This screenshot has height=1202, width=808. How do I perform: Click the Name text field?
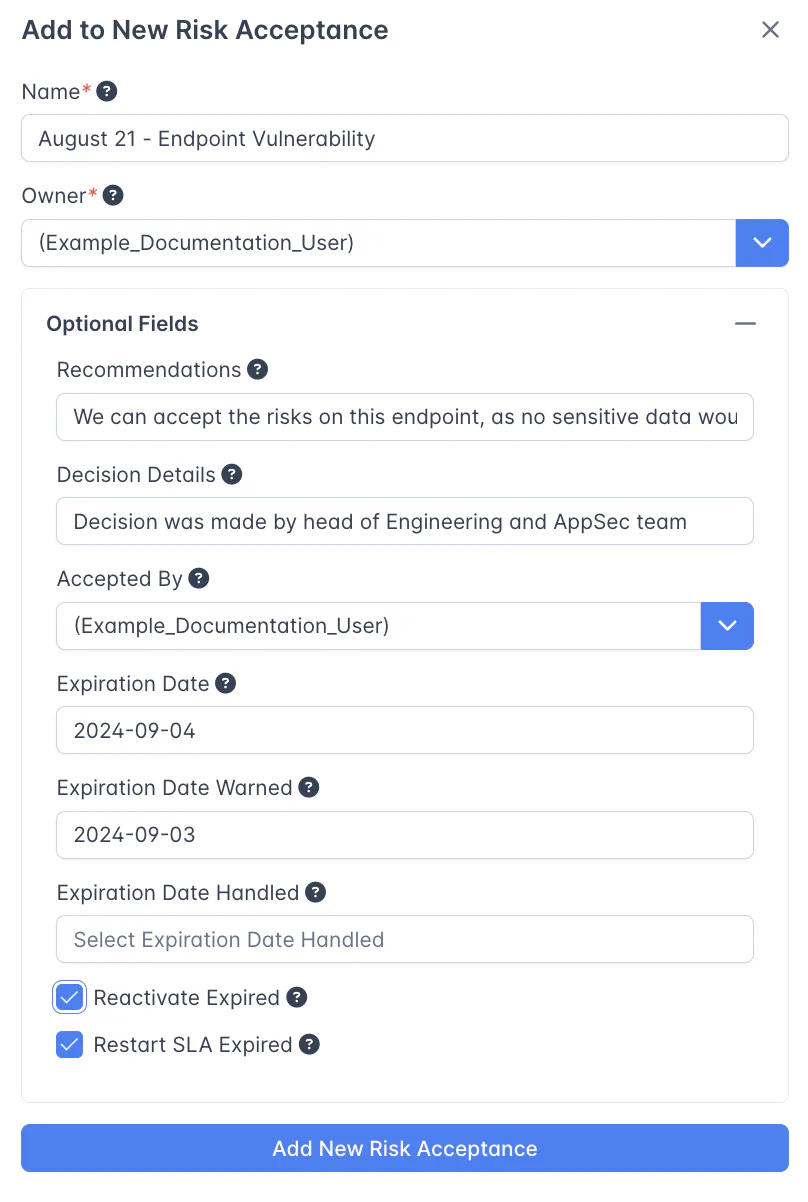point(404,138)
